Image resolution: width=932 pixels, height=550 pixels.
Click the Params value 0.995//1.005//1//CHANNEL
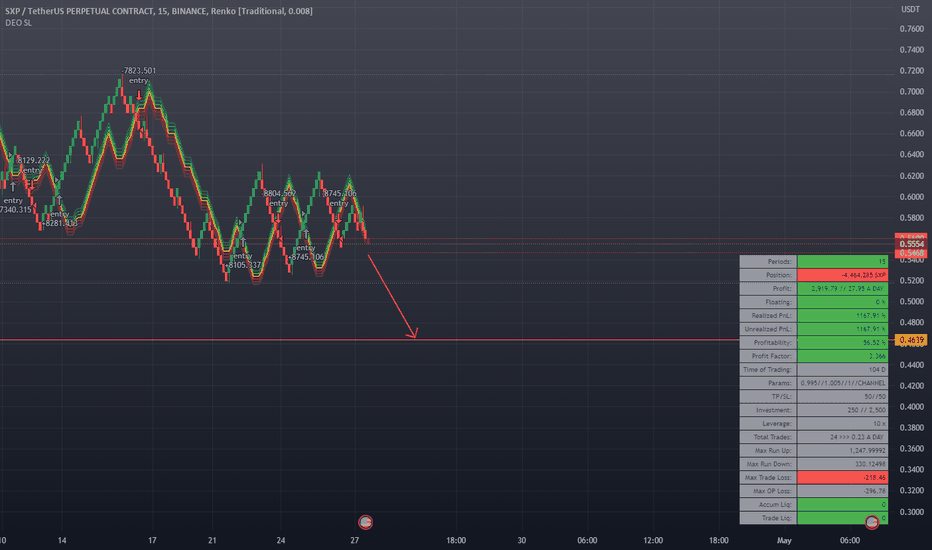843,383
